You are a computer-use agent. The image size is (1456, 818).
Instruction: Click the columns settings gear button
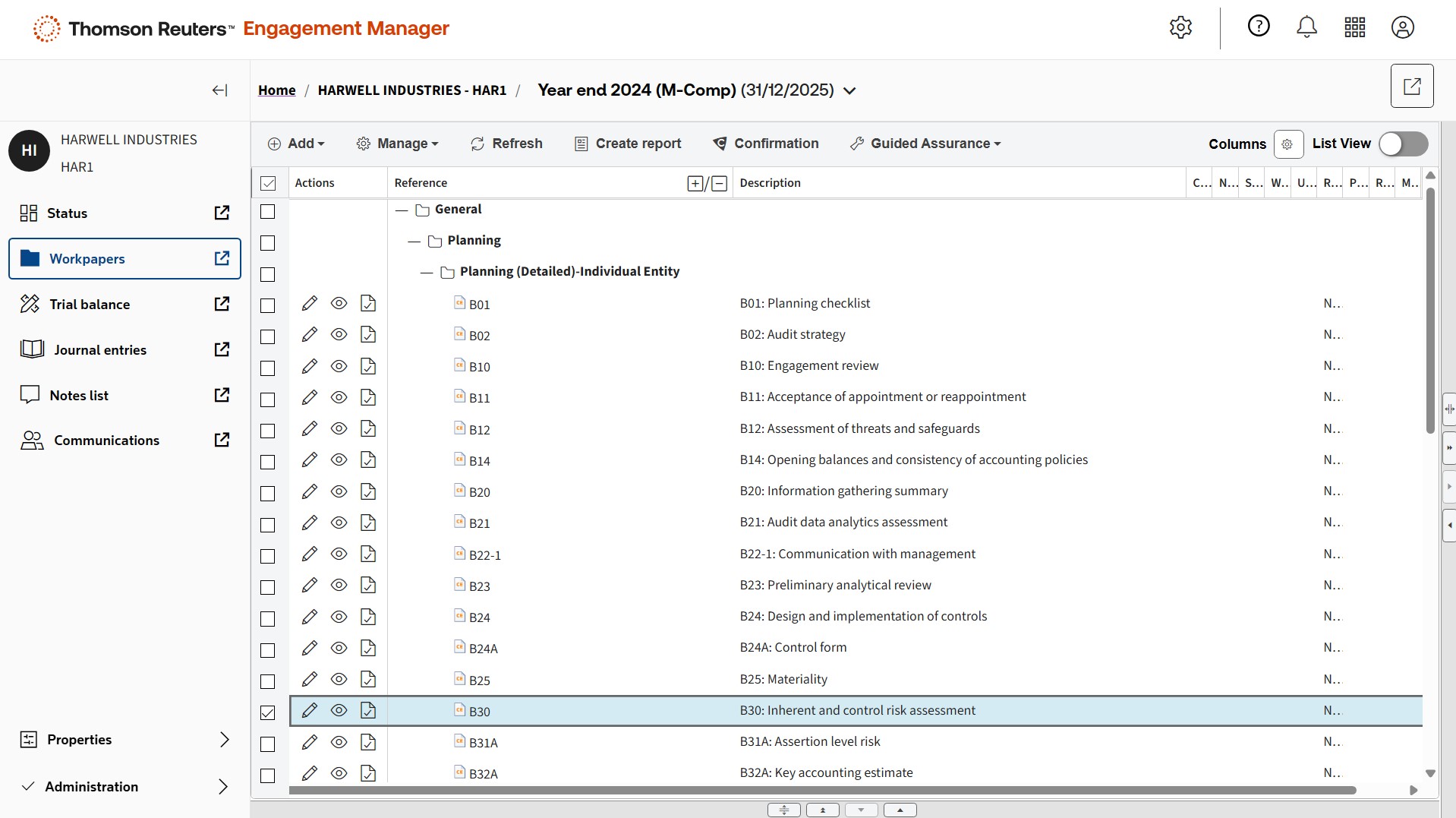tap(1287, 144)
